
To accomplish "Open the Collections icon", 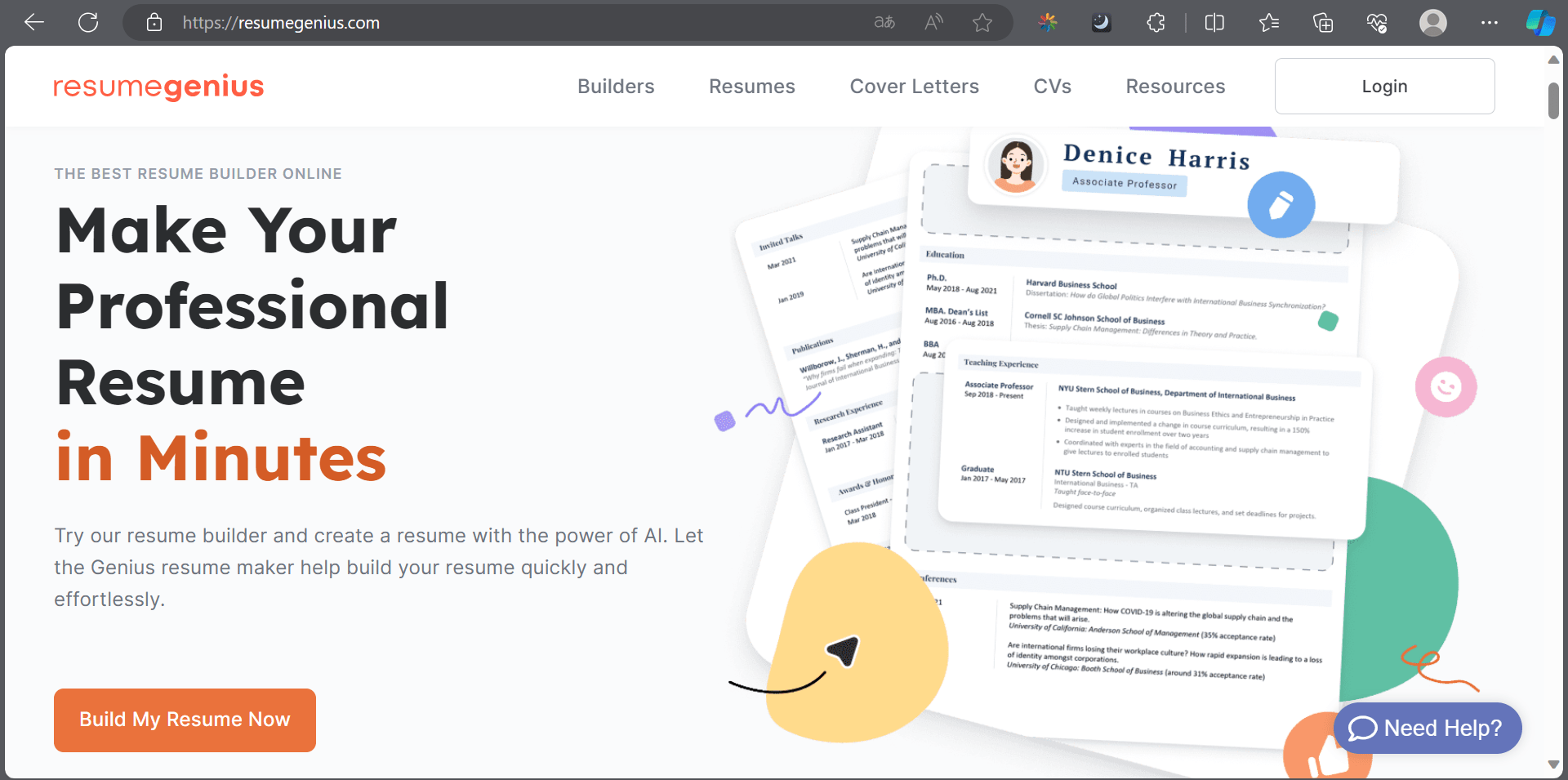I will pos(1323,22).
